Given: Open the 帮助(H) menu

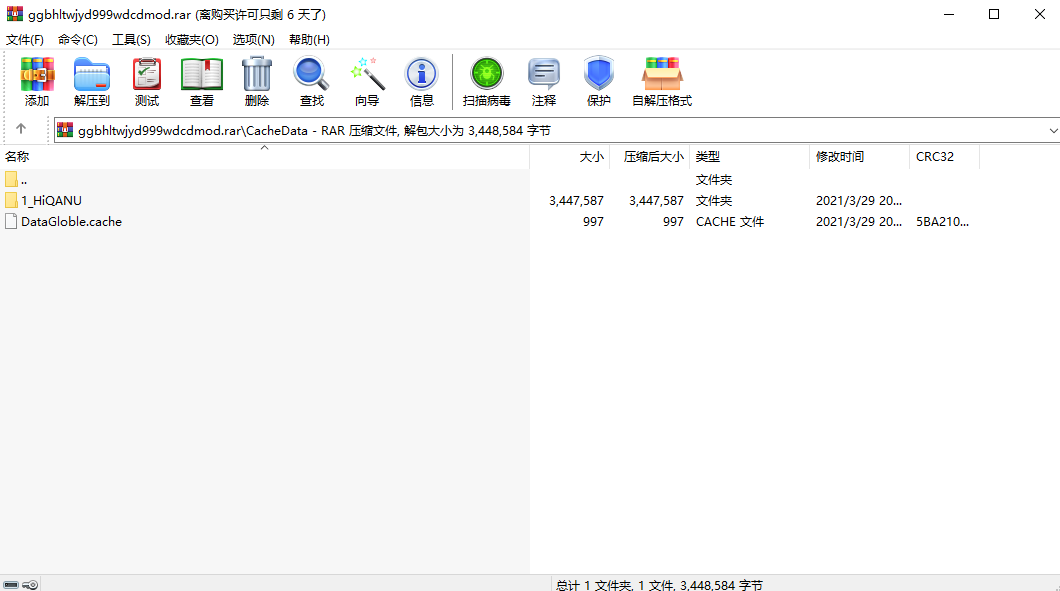Looking at the screenshot, I should pos(310,40).
